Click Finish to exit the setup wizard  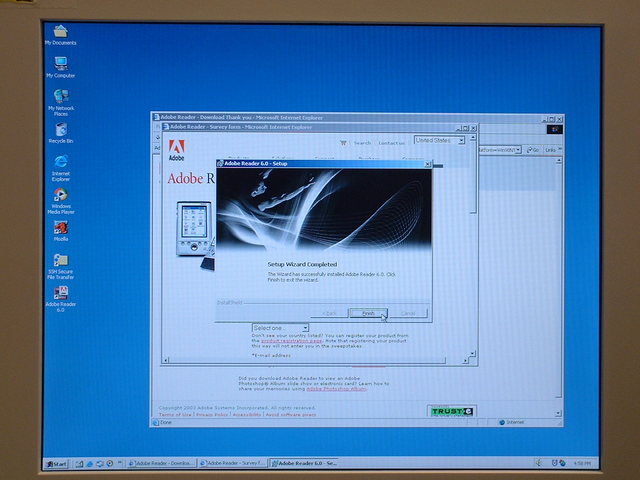368,313
